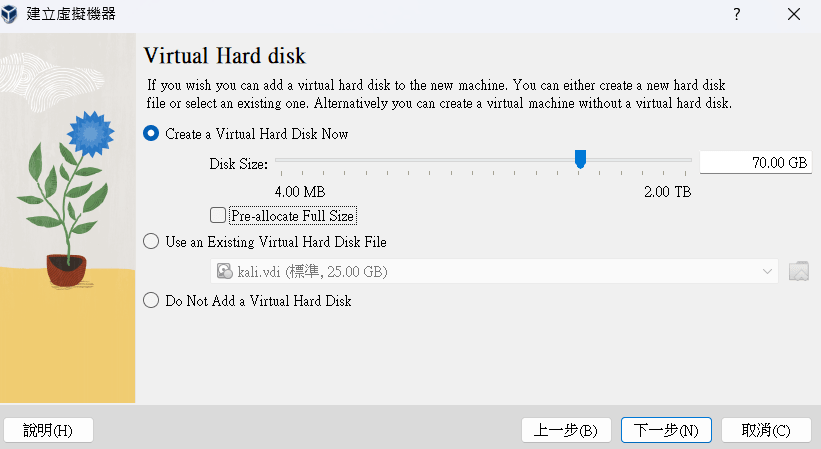Click the dropdown arrow of disk selector
Image resolution: width=821 pixels, height=449 pixels.
768,271
